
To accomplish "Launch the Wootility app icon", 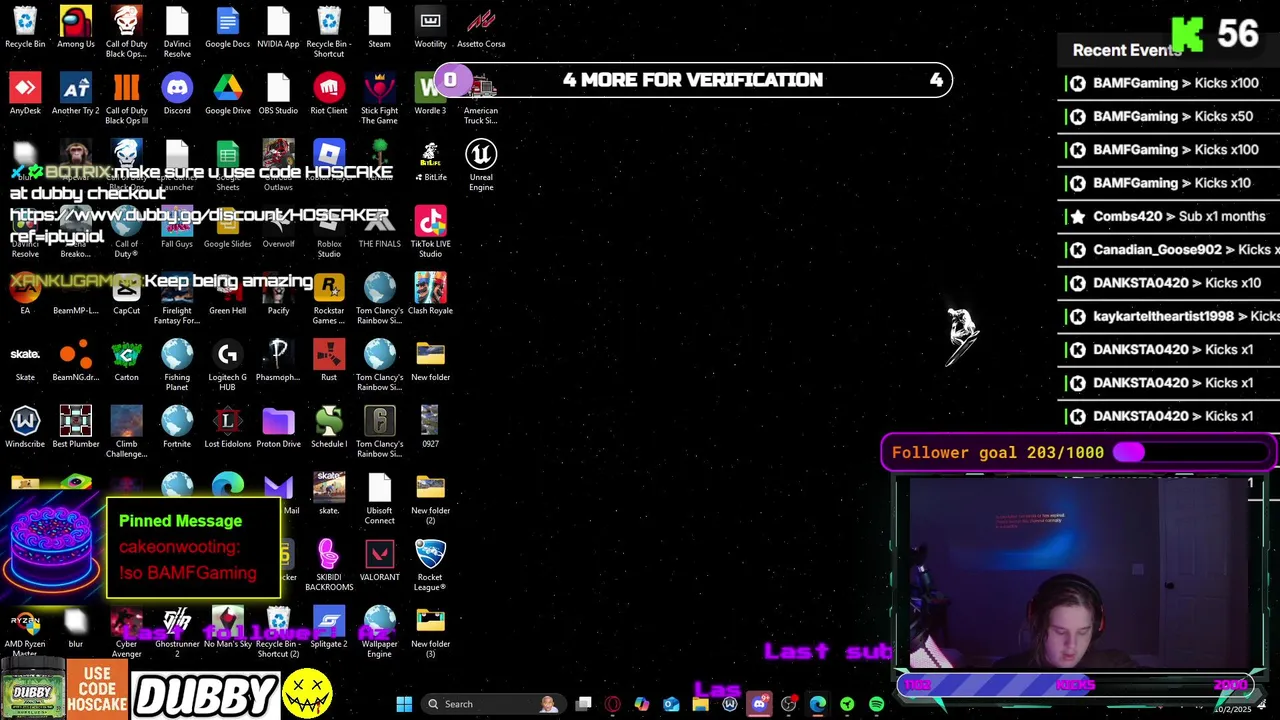I will point(430,27).
